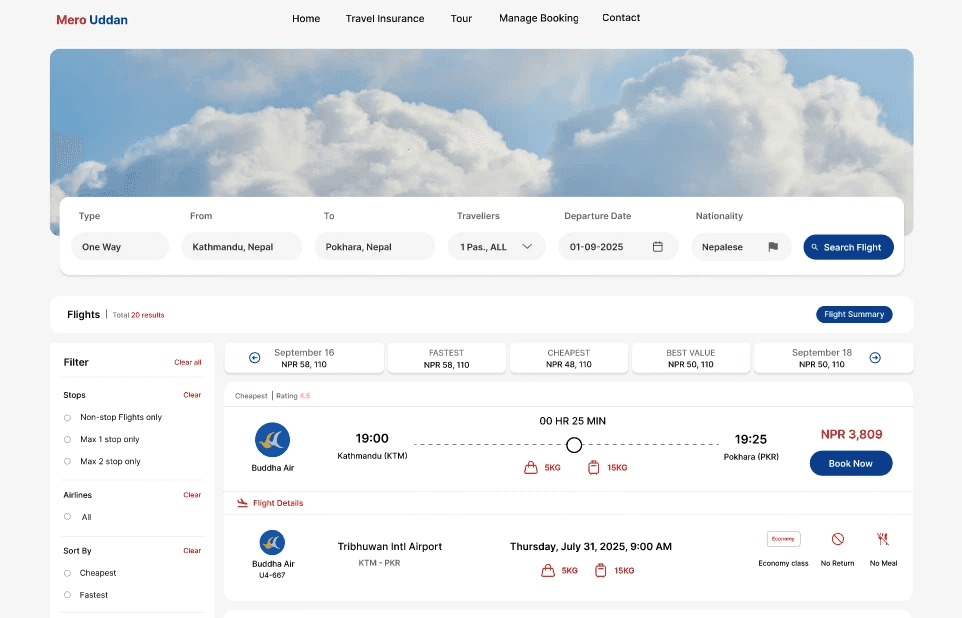Sort flights by Fastest
The image size is (962, 618).
67,595
